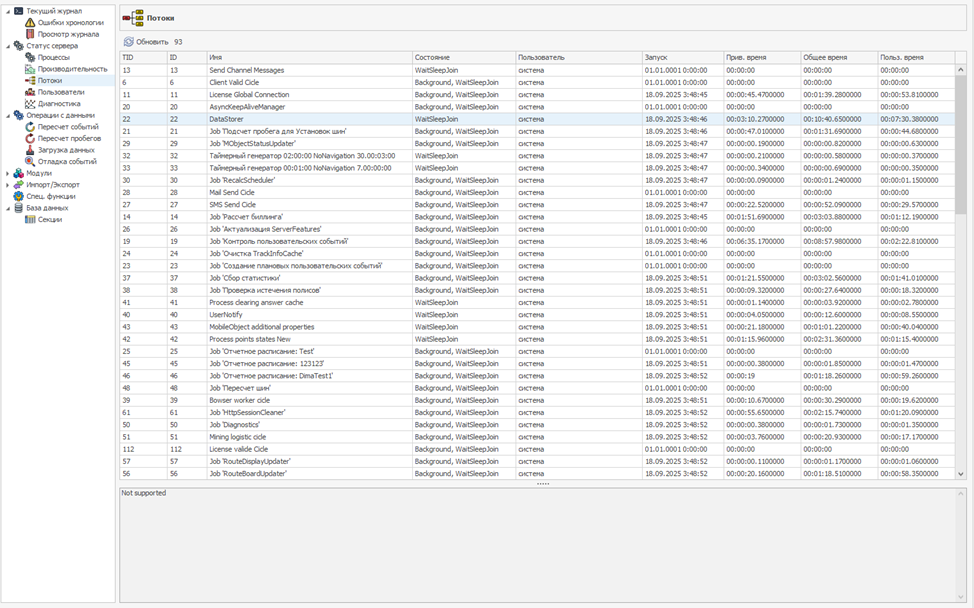Image resolution: width=974 pixels, height=608 pixels.
Task: Expand the Модули tree node
Action: [x=8, y=173]
